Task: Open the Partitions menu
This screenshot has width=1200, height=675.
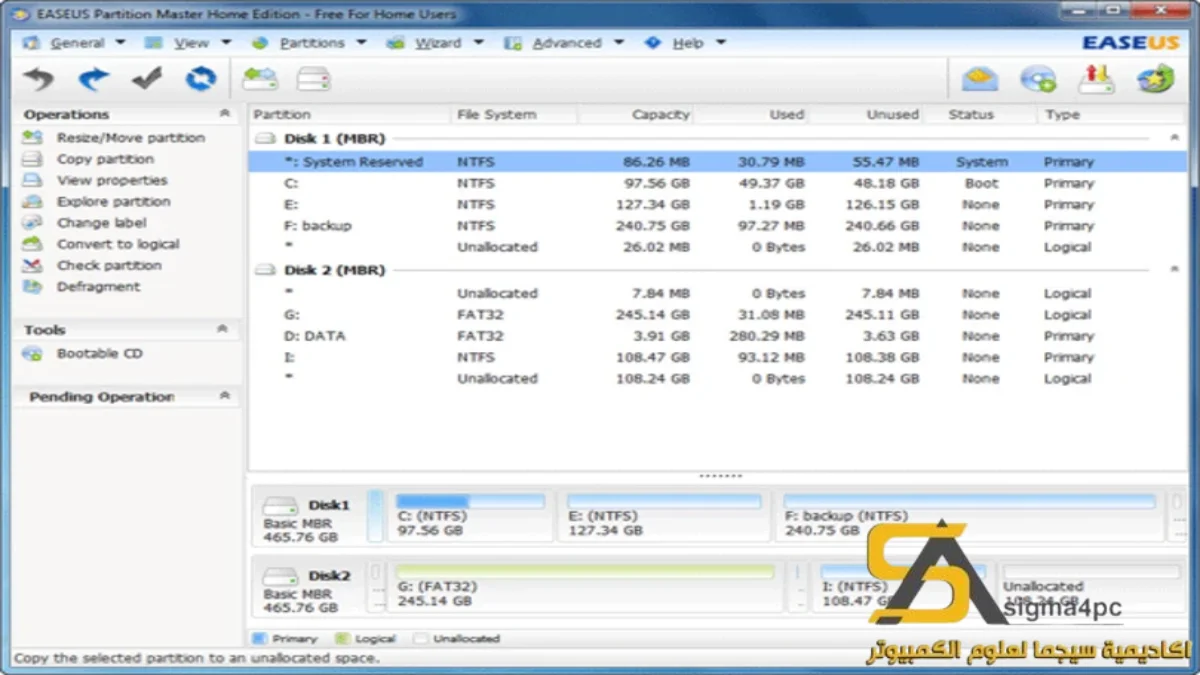Action: tap(310, 43)
